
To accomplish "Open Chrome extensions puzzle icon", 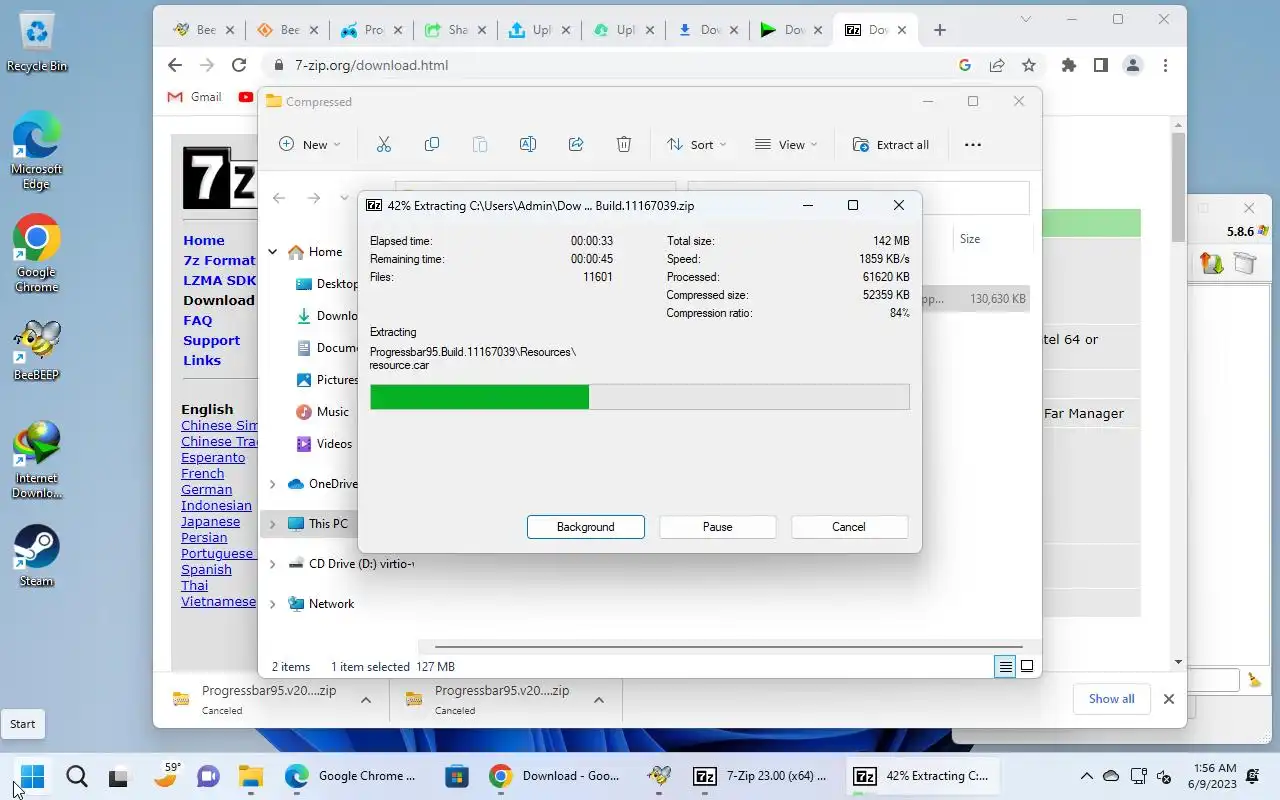I will [x=1069, y=65].
